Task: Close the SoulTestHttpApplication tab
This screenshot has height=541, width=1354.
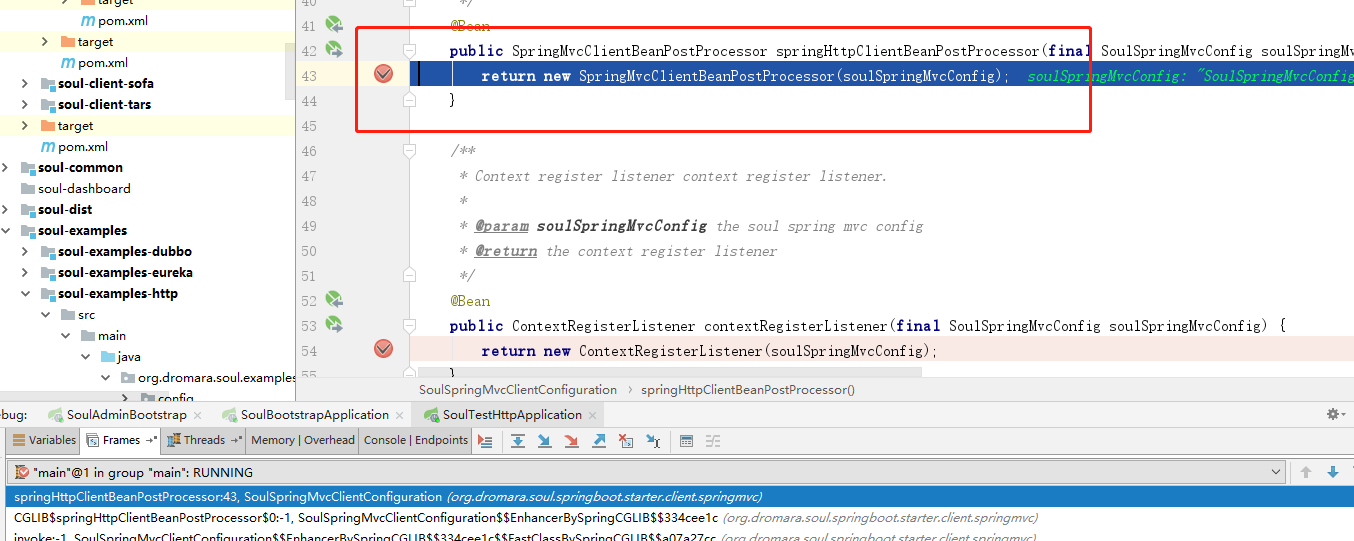Action: click(x=592, y=415)
